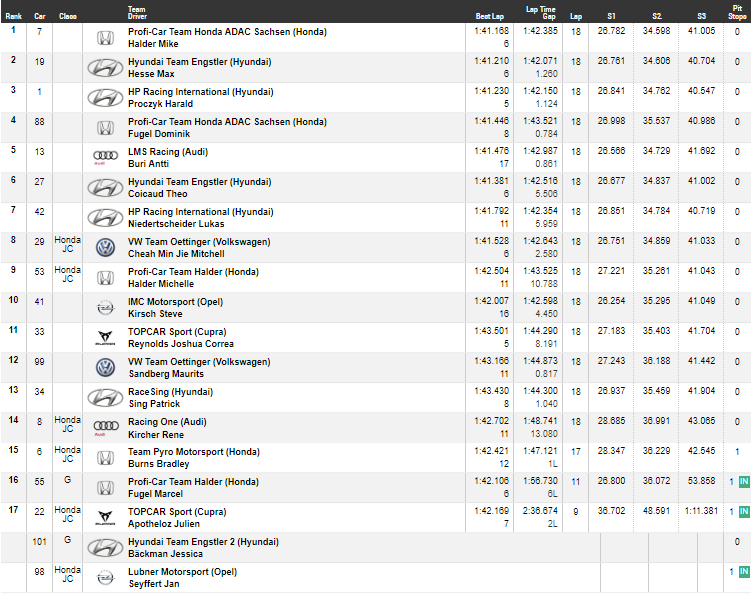Screen dimensions: 753x597
Task: Click Honda JC class for Kircher Rene
Action: (x=68, y=424)
